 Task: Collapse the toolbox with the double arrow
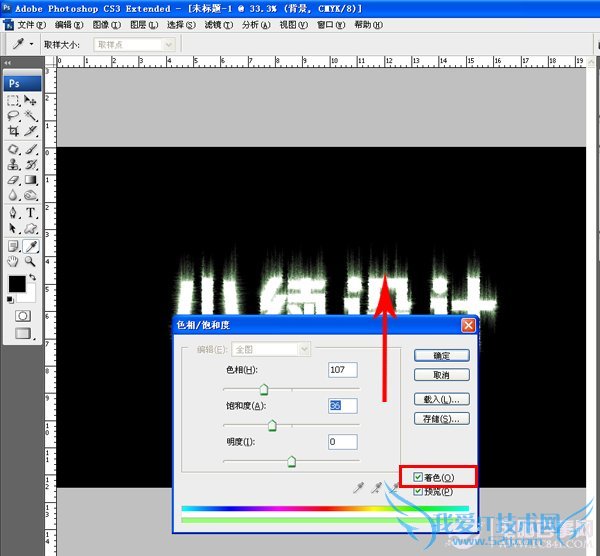point(8,63)
